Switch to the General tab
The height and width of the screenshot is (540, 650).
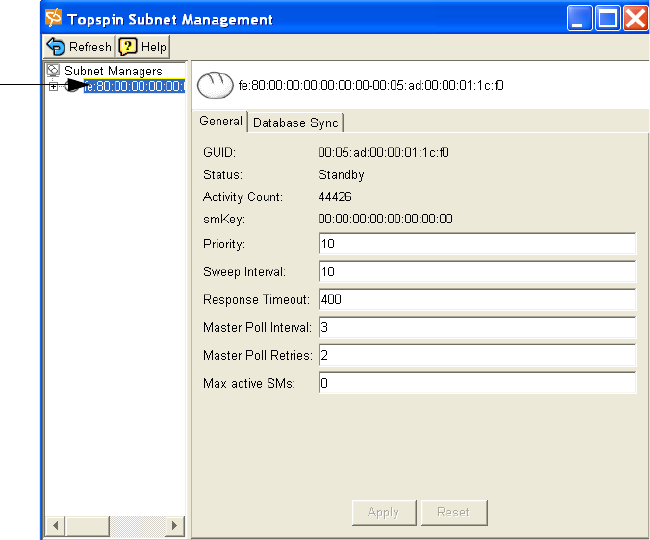point(221,121)
